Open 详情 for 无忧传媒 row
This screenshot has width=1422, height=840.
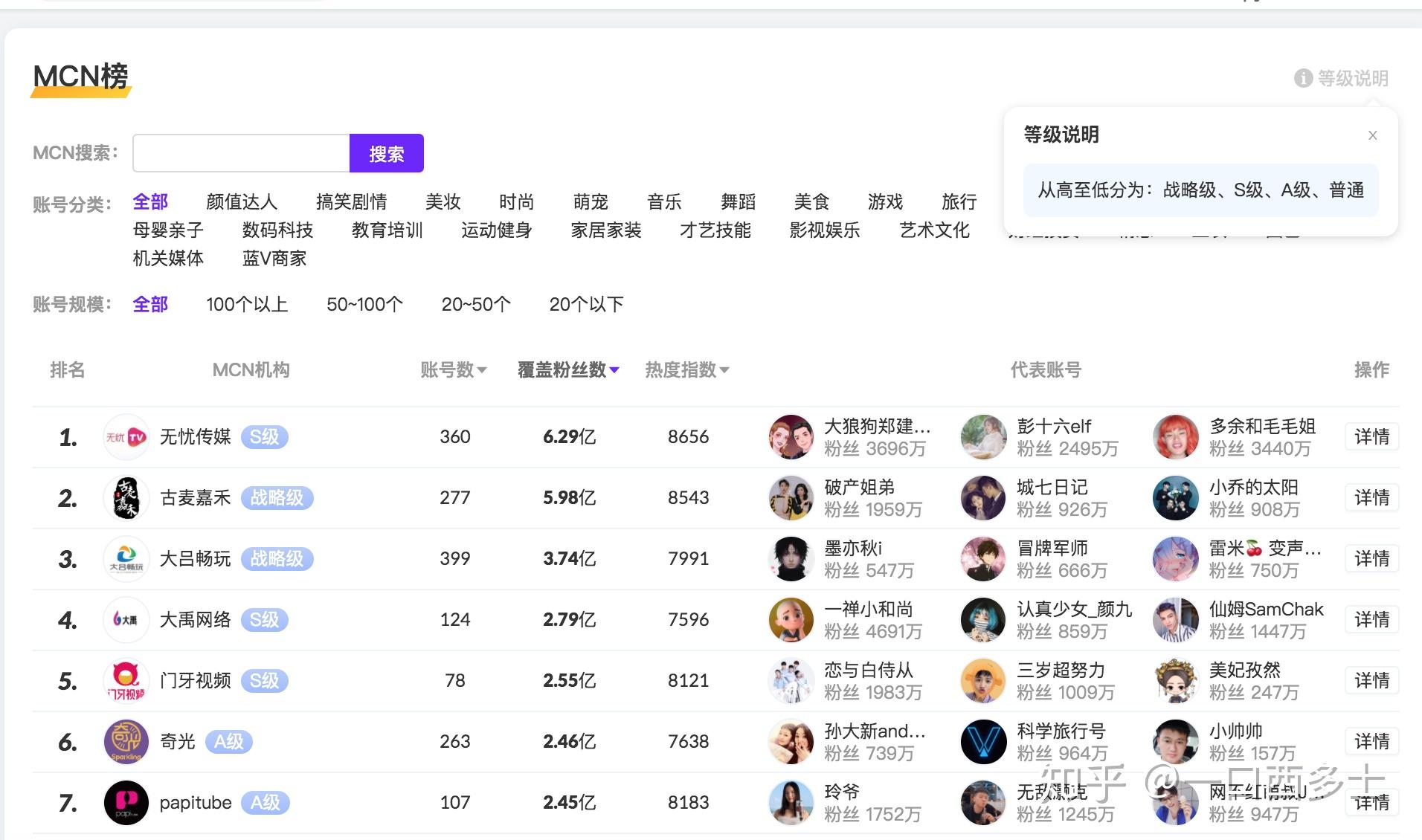(x=1371, y=436)
